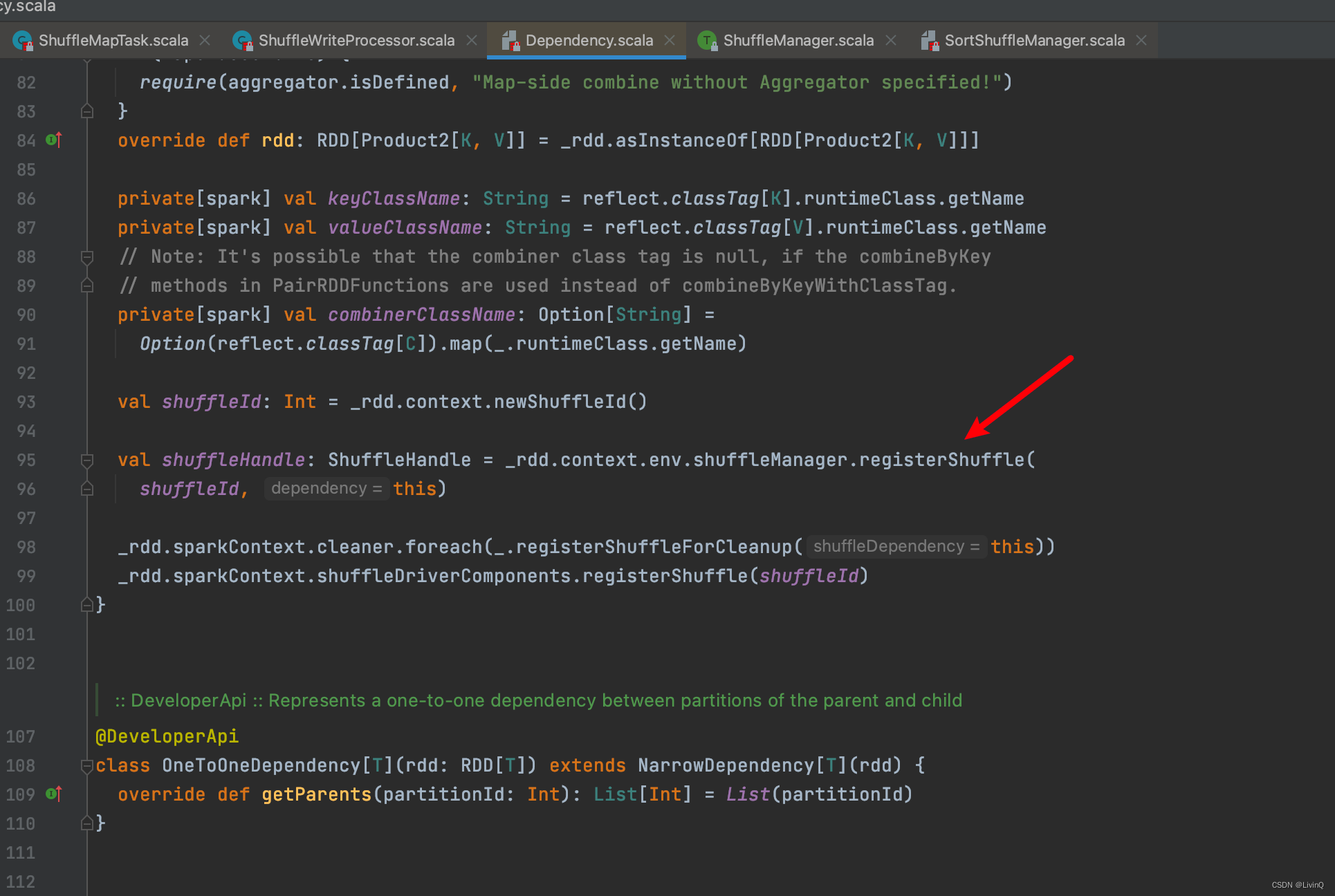Close the Dependency.scala tab
Image resolution: width=1335 pixels, height=896 pixels.
coord(670,41)
